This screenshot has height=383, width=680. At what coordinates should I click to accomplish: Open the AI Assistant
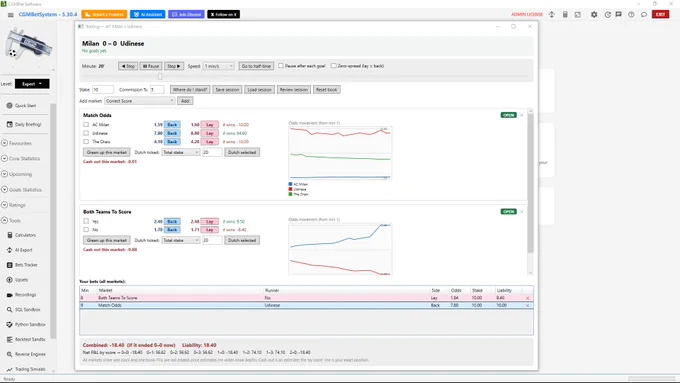click(148, 14)
